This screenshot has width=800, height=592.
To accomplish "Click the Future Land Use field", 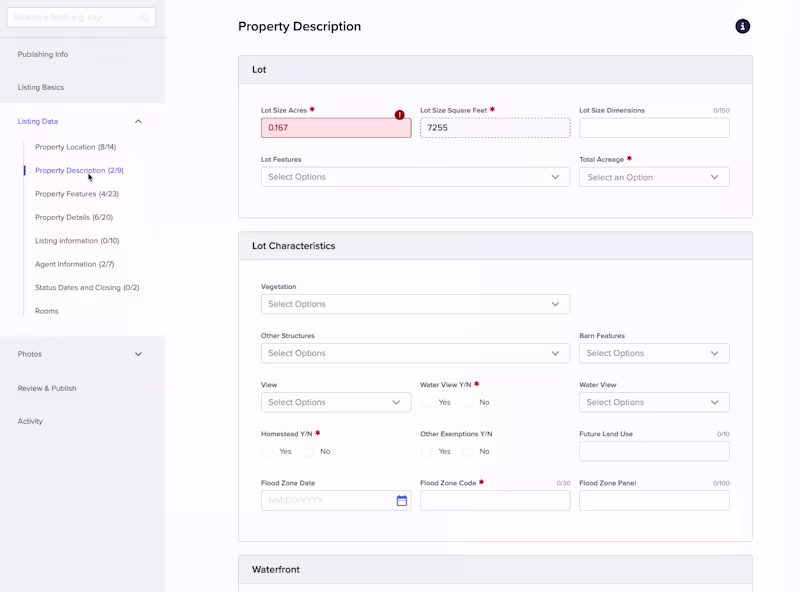I will pyautogui.click(x=654, y=452).
